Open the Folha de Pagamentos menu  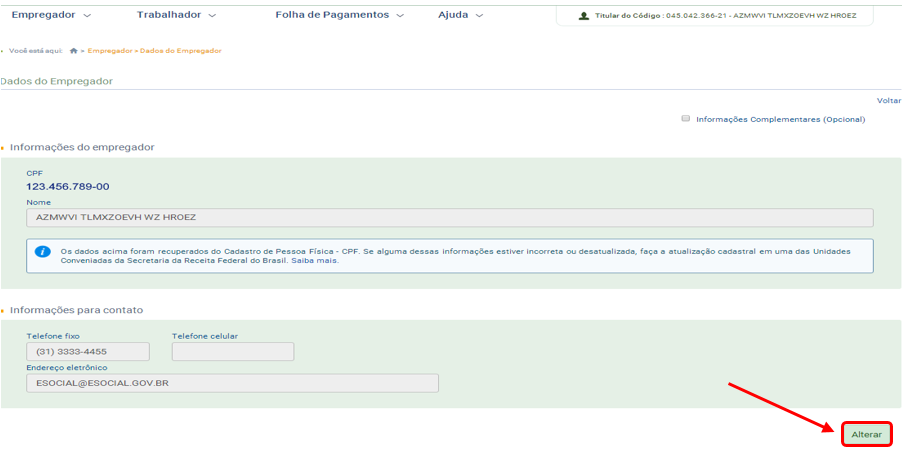point(332,15)
